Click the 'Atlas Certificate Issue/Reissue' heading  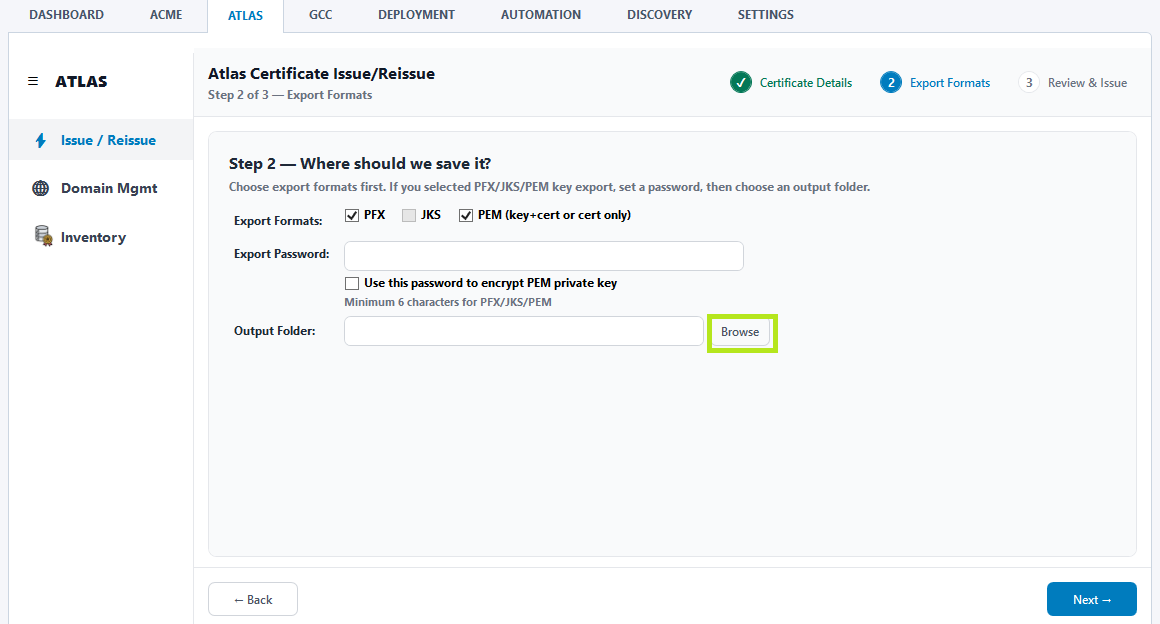[x=321, y=73]
